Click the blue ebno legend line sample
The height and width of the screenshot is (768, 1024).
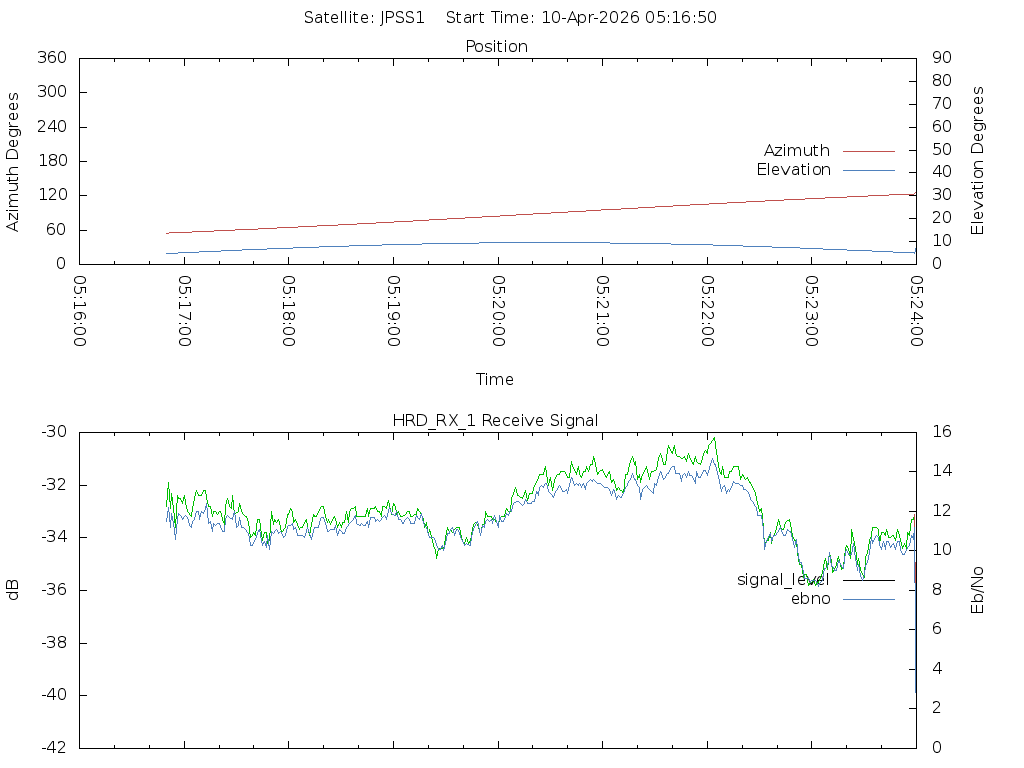[868, 599]
